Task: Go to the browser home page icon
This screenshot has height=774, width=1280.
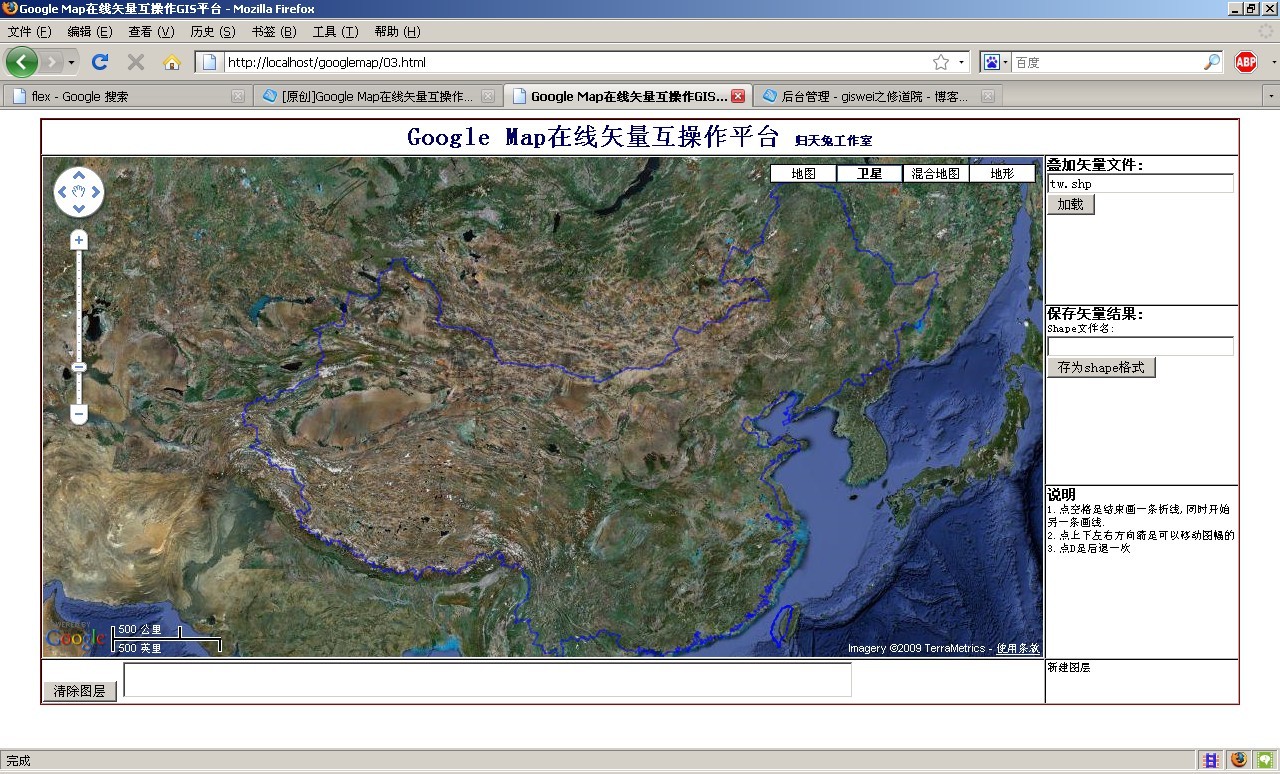Action: point(172,62)
